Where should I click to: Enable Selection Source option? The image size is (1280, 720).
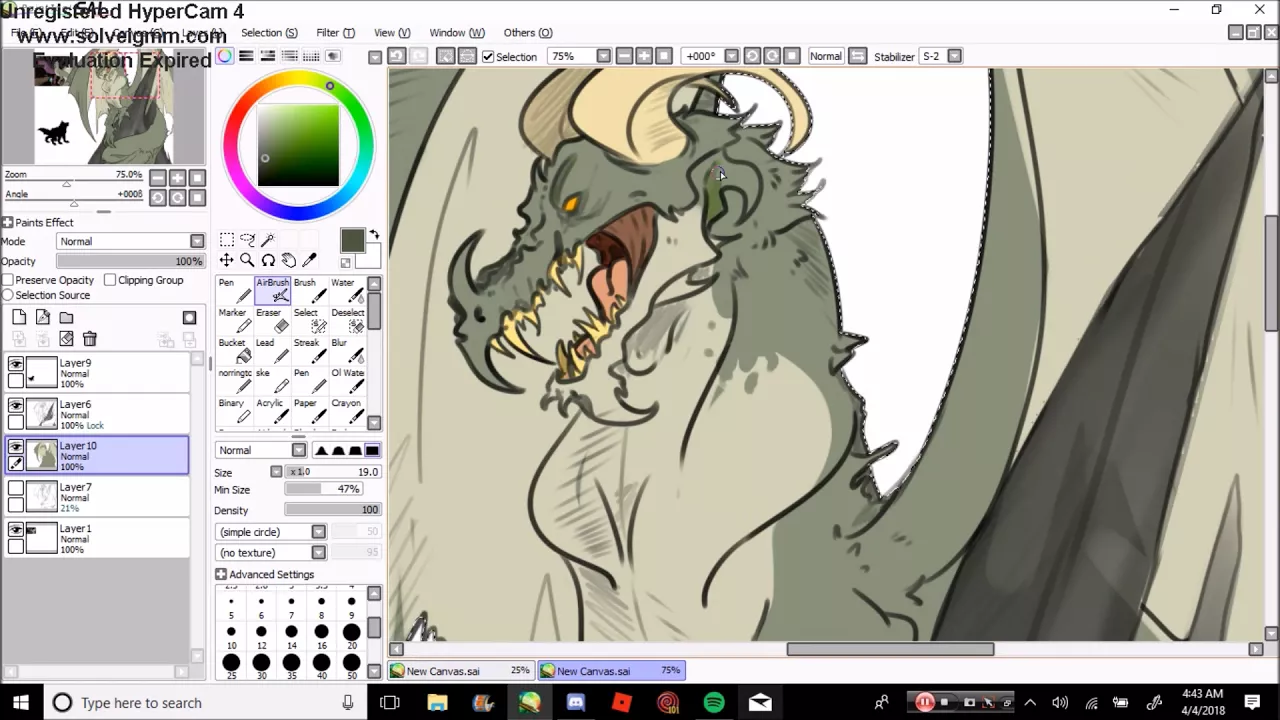pyautogui.click(x=8, y=295)
